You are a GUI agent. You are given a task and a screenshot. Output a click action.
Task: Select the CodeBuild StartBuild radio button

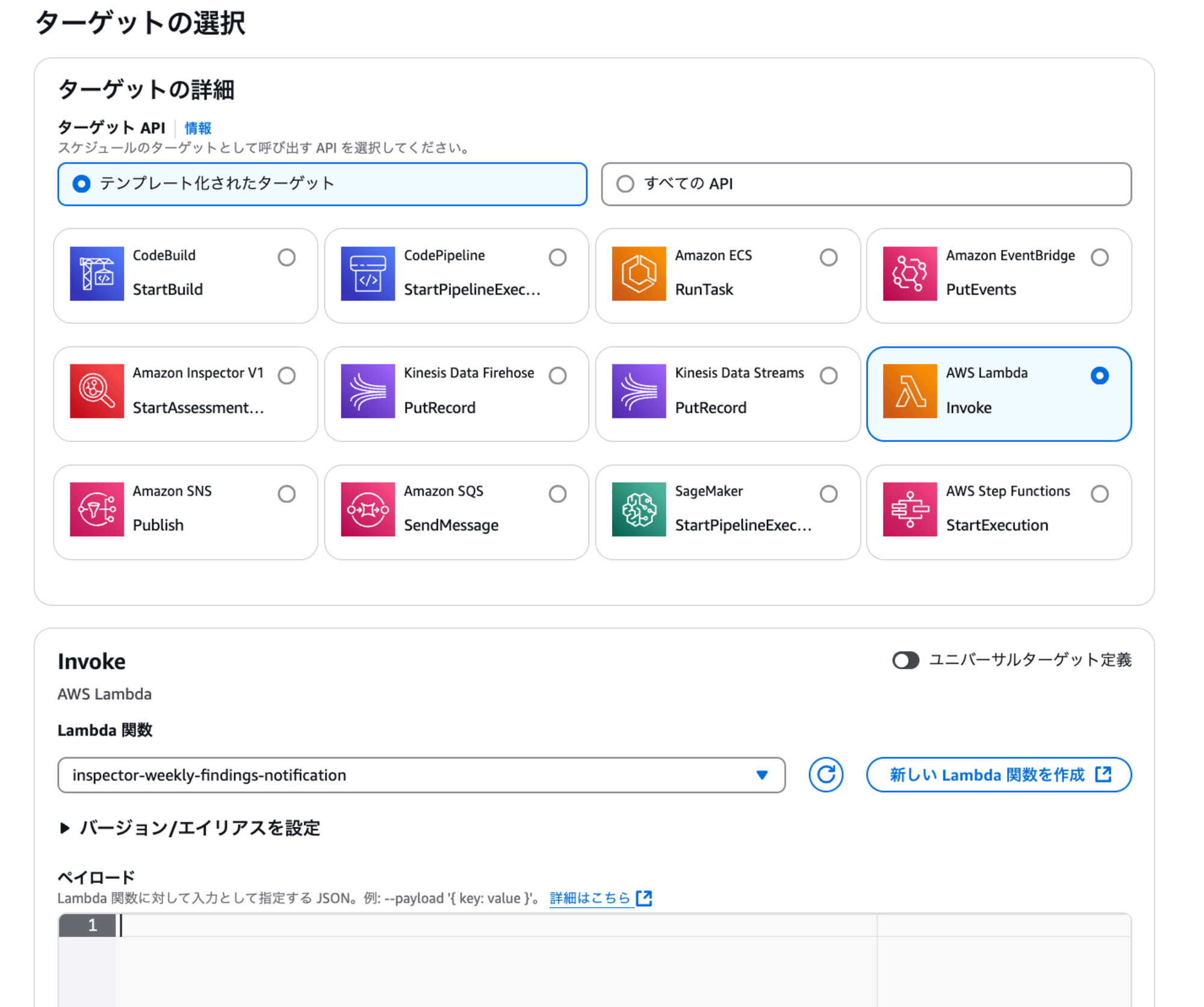coord(287,257)
